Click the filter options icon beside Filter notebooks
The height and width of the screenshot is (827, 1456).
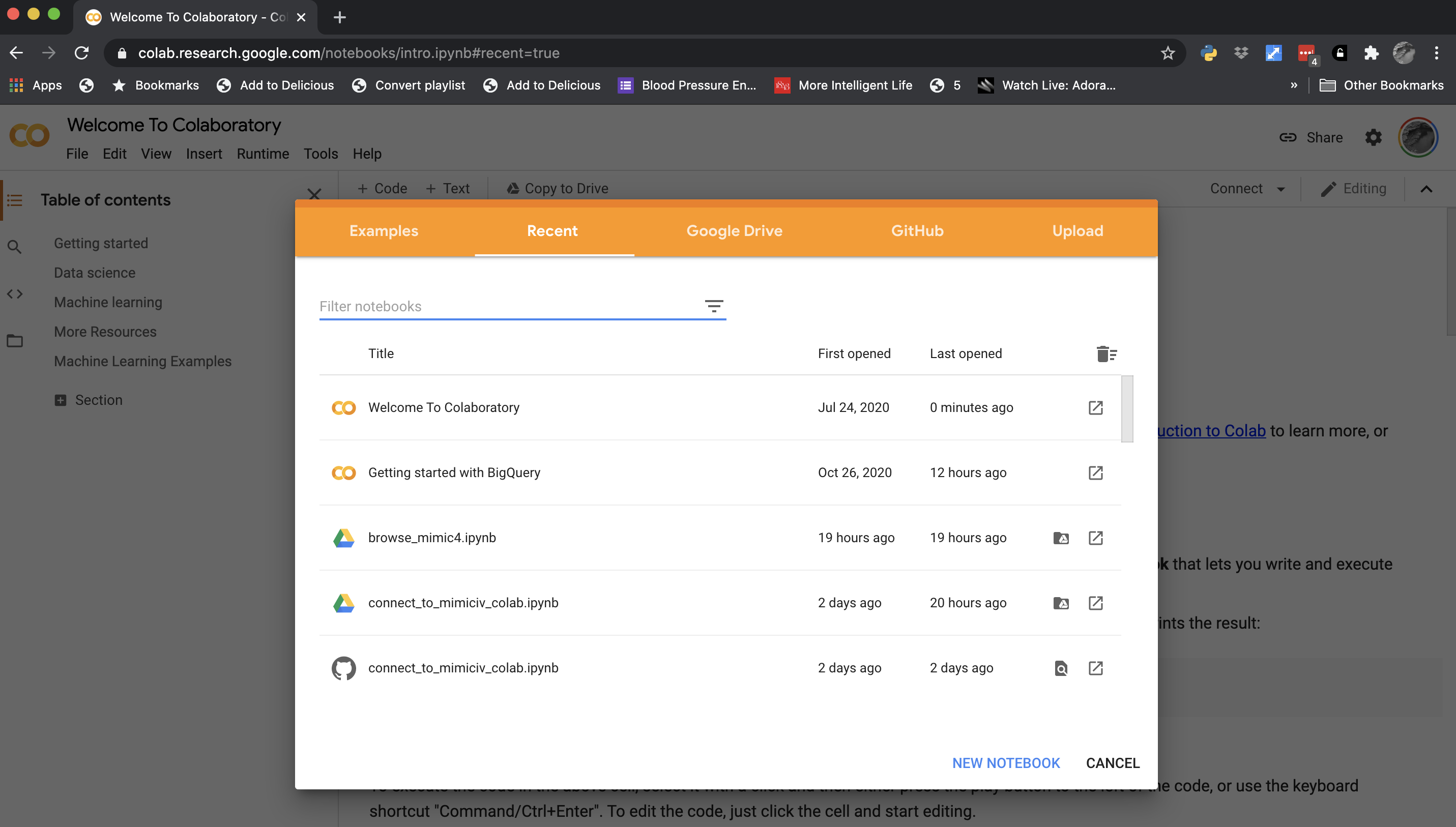tap(714, 306)
